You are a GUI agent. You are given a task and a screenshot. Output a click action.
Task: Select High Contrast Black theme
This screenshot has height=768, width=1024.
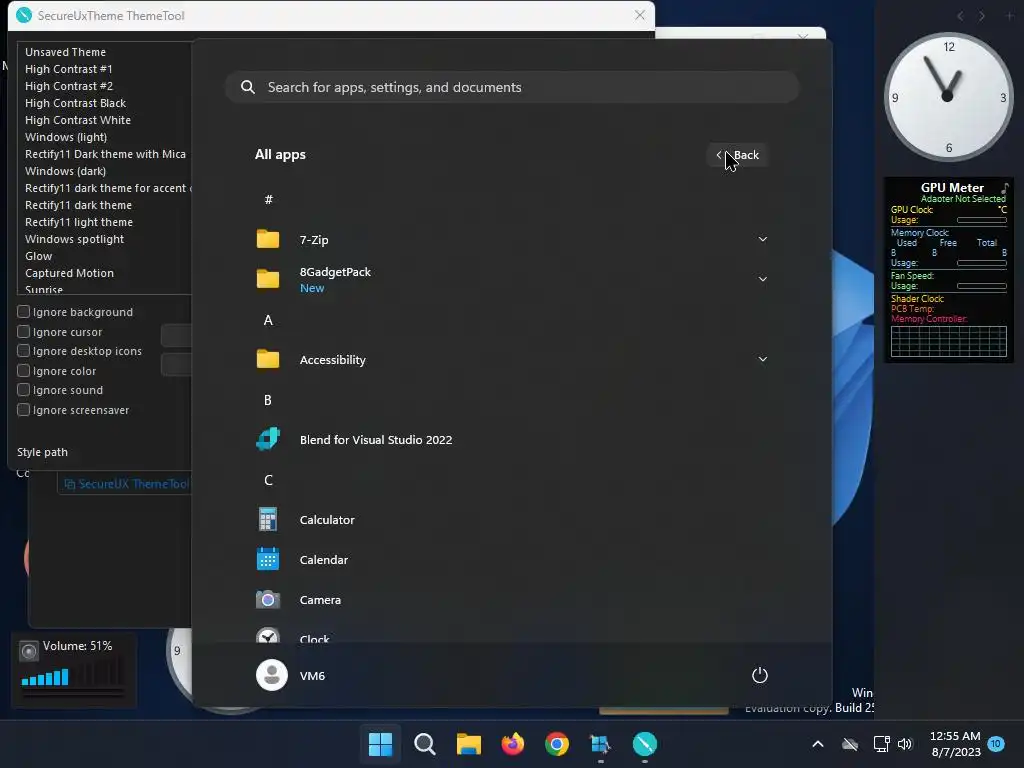(x=75, y=103)
